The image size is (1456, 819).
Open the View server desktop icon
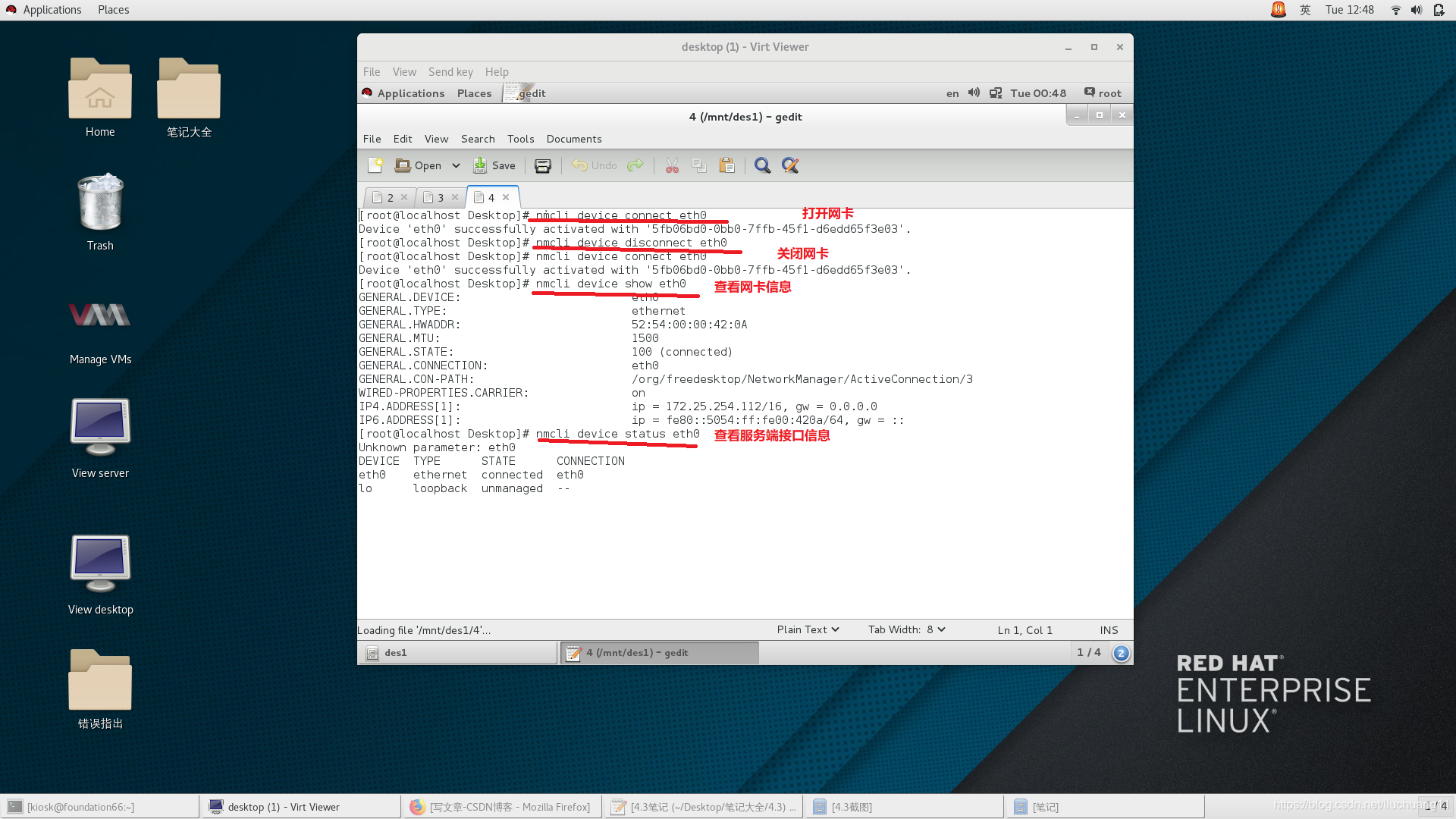coord(100,438)
